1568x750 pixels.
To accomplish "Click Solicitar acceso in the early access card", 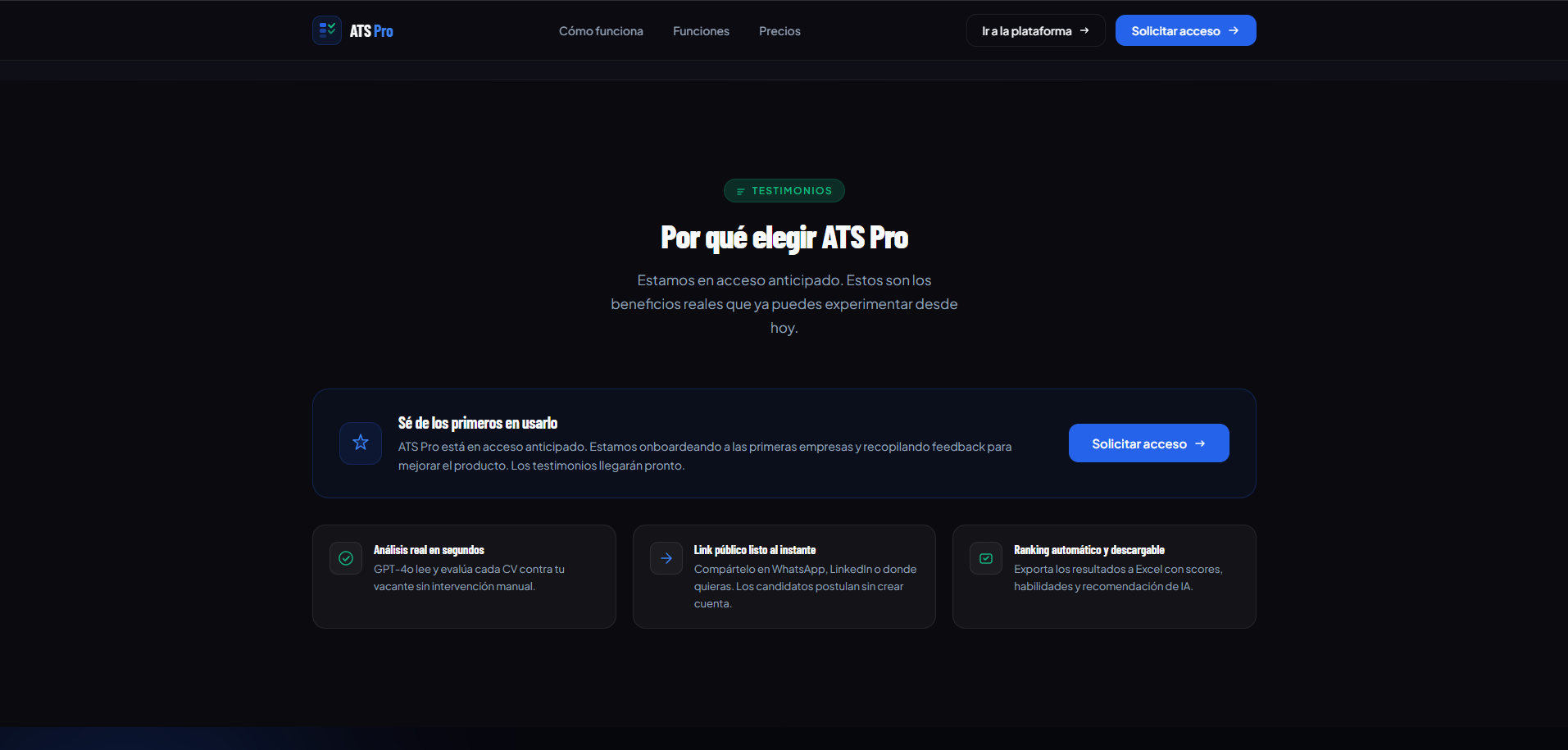I will [1149, 443].
